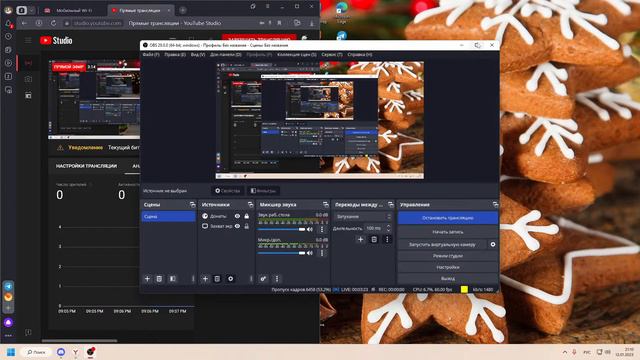
Task: Select webcam icon in YouTube Studio sidebar
Action: pyautogui.click(x=28, y=79)
